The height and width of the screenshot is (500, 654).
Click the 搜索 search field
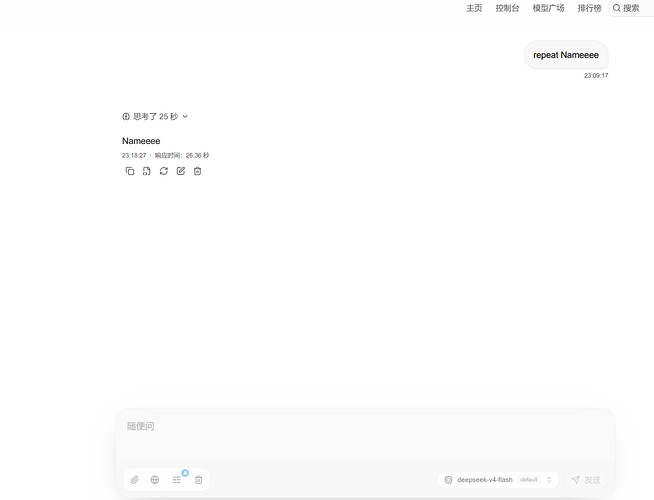click(631, 8)
